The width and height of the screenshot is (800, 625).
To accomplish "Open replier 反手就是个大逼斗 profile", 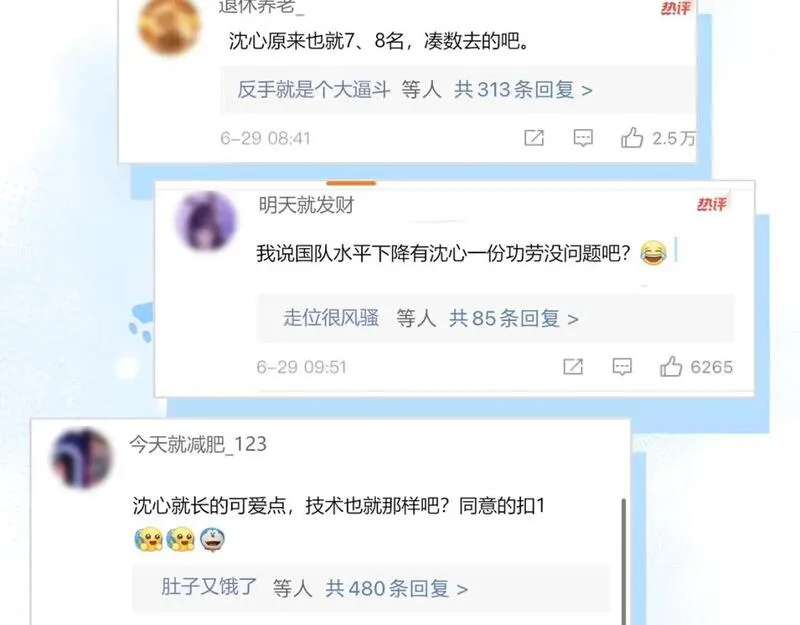I will coord(313,90).
